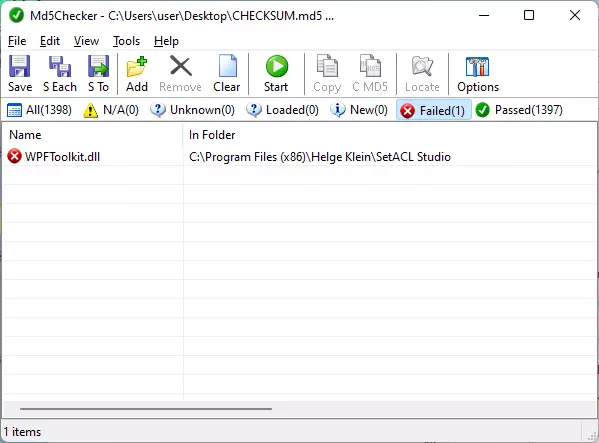Remove the item with the X icon
The image size is (599, 443).
coord(181,66)
